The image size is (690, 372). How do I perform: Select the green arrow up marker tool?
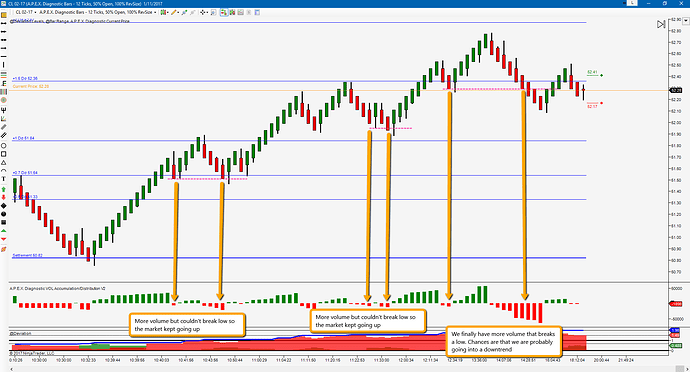coord(4,189)
